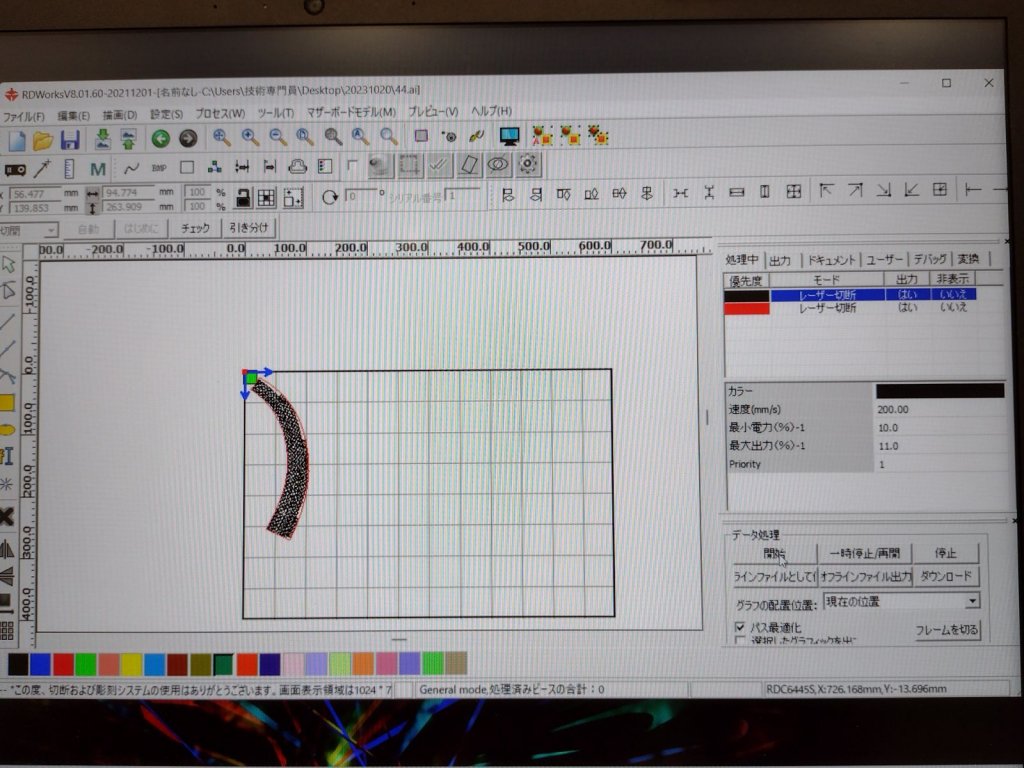1024x768 pixels.
Task: Toggle the パス最適化 checkbox
Action: click(x=741, y=627)
